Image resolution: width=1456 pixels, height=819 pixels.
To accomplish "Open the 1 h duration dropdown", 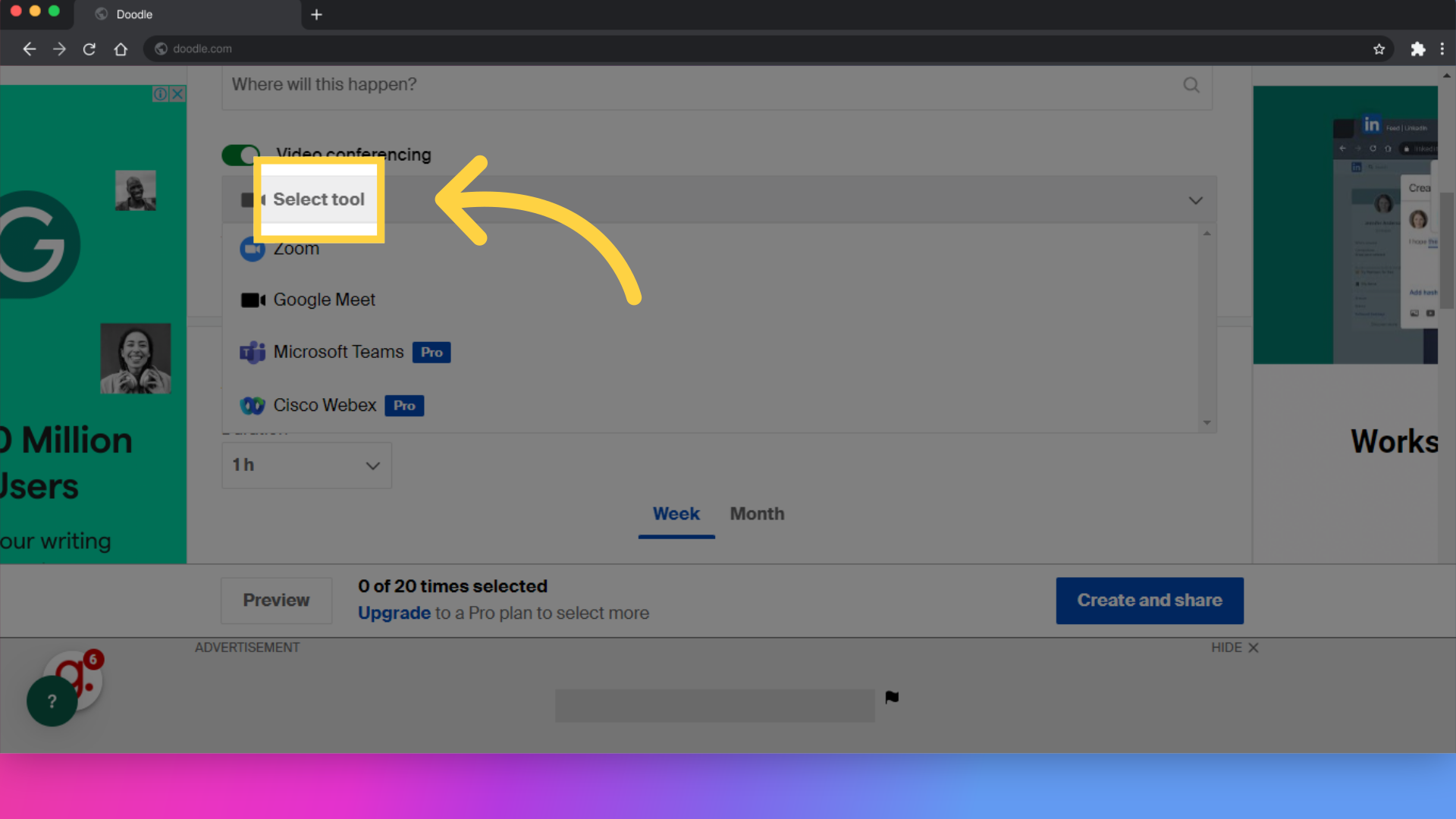I will coord(306,466).
